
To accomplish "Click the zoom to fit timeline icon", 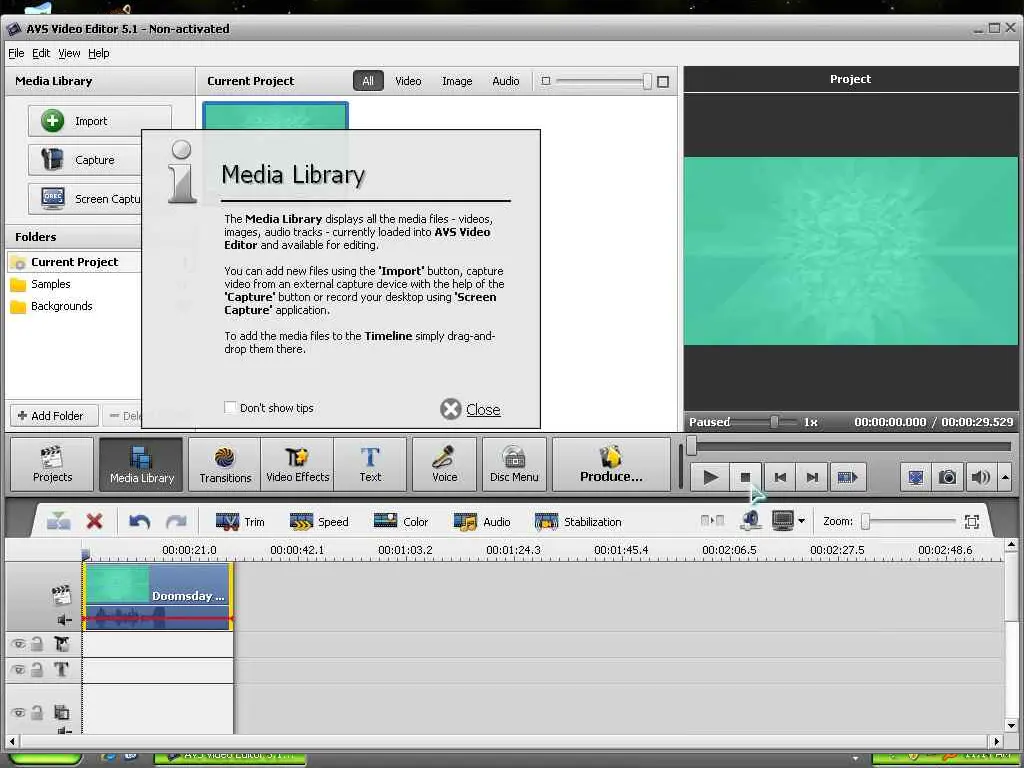I will click(972, 521).
